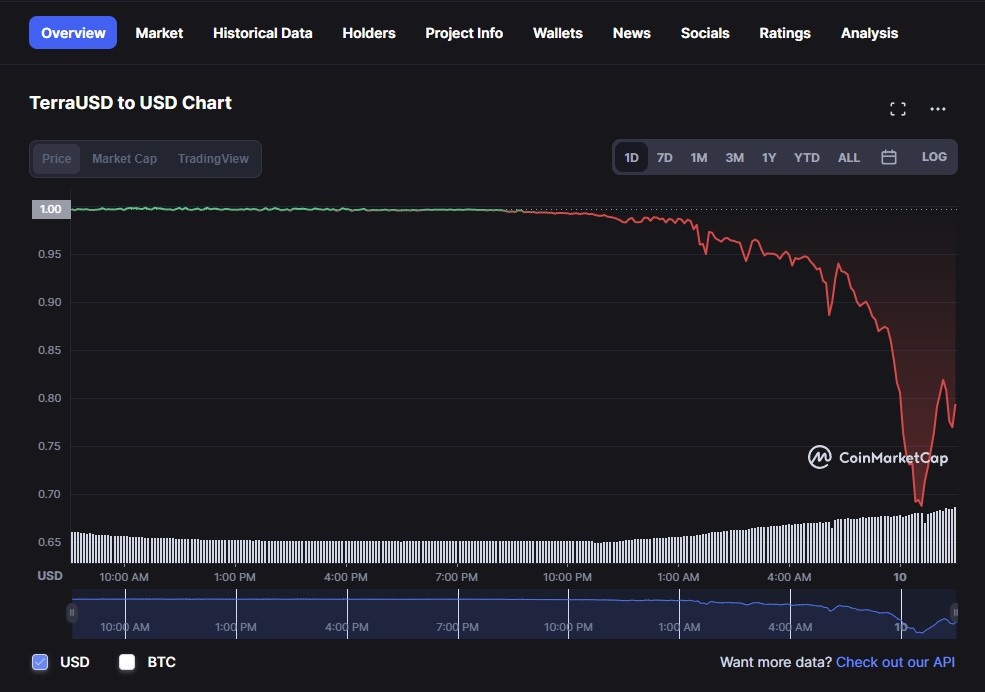Click the CoinMarketCap logo watermark
Screen dimensions: 985x692
(878, 457)
